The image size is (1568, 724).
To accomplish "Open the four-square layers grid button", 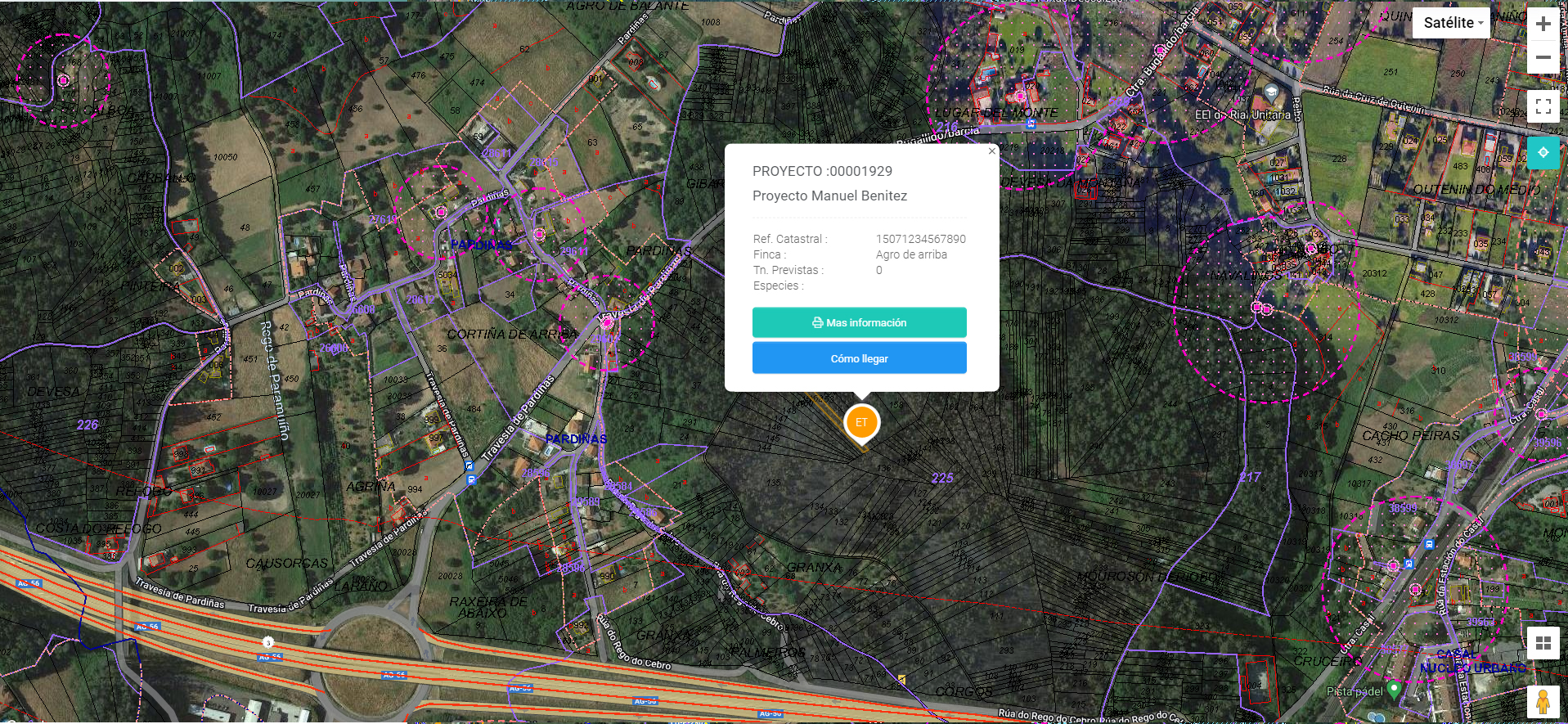I will pos(1543,643).
